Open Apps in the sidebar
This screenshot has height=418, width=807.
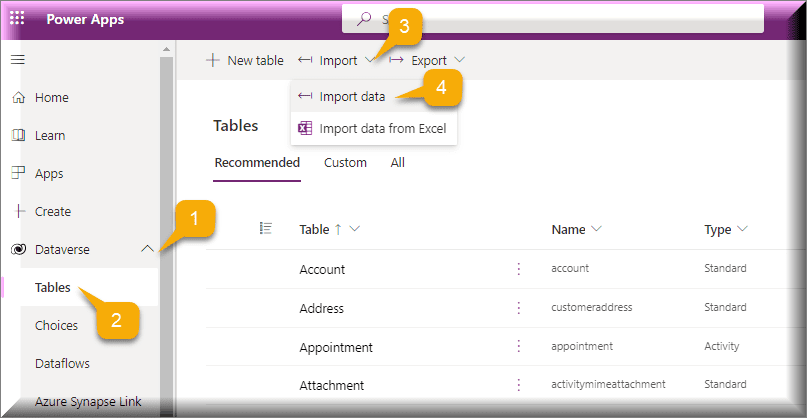[x=49, y=173]
